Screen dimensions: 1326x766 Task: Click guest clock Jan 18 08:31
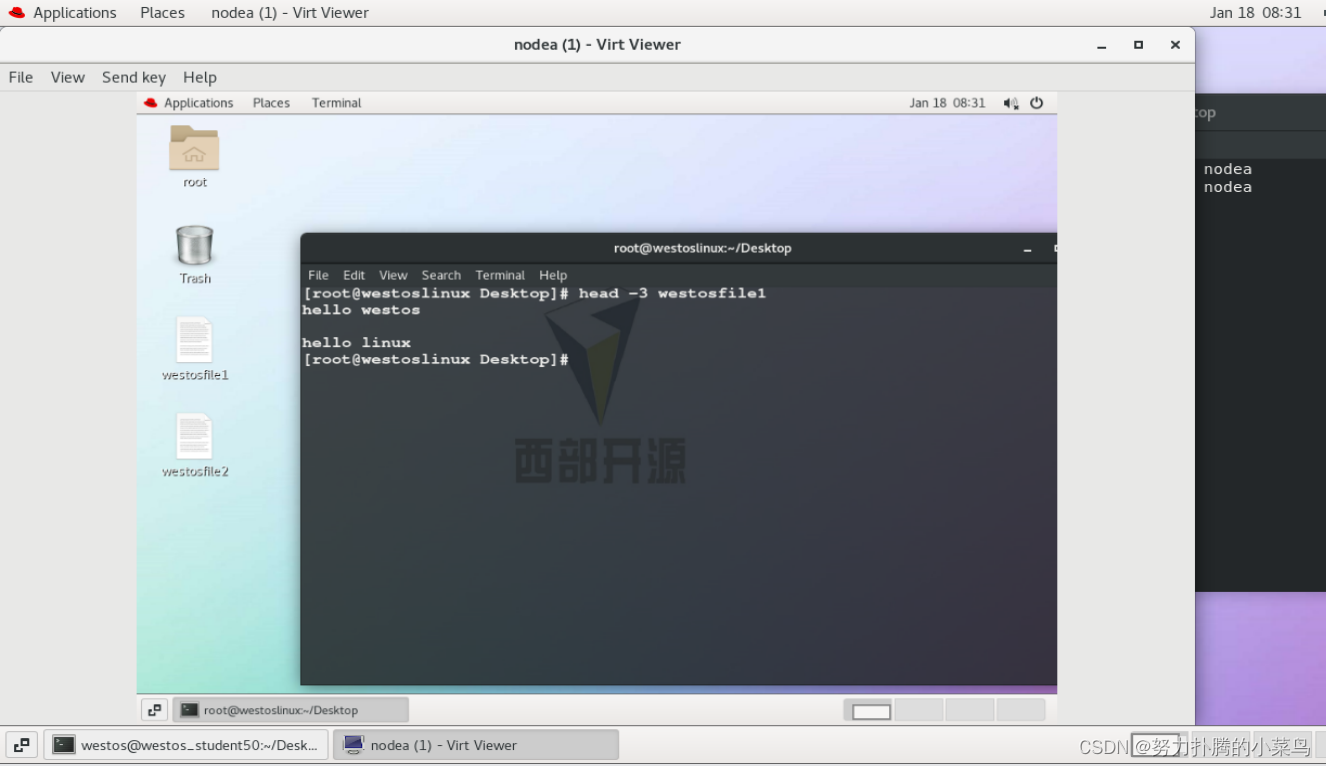[x=947, y=103]
